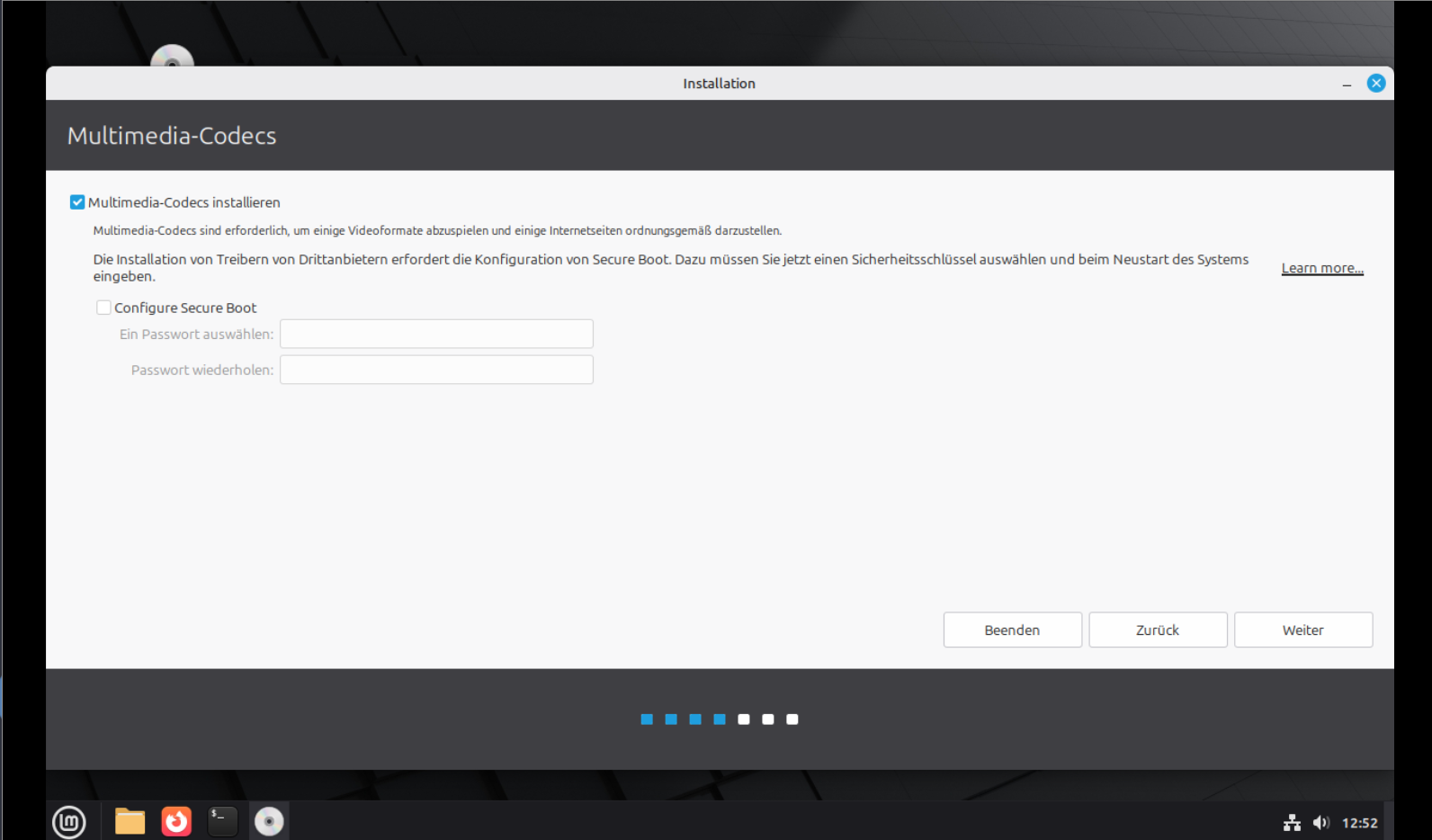Open Firefox browser from the panel
The width and height of the screenshot is (1432, 840).
[x=176, y=821]
